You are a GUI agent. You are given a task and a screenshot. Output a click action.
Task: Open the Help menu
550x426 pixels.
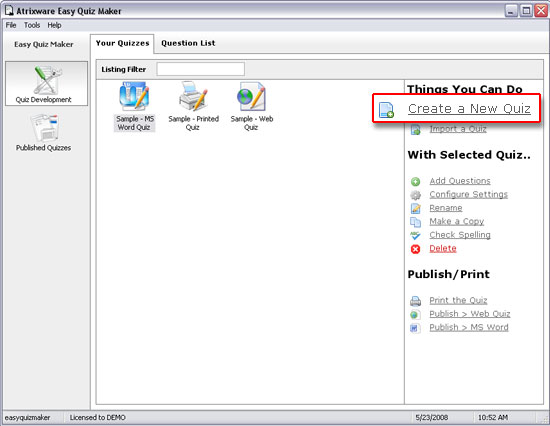[x=54, y=25]
